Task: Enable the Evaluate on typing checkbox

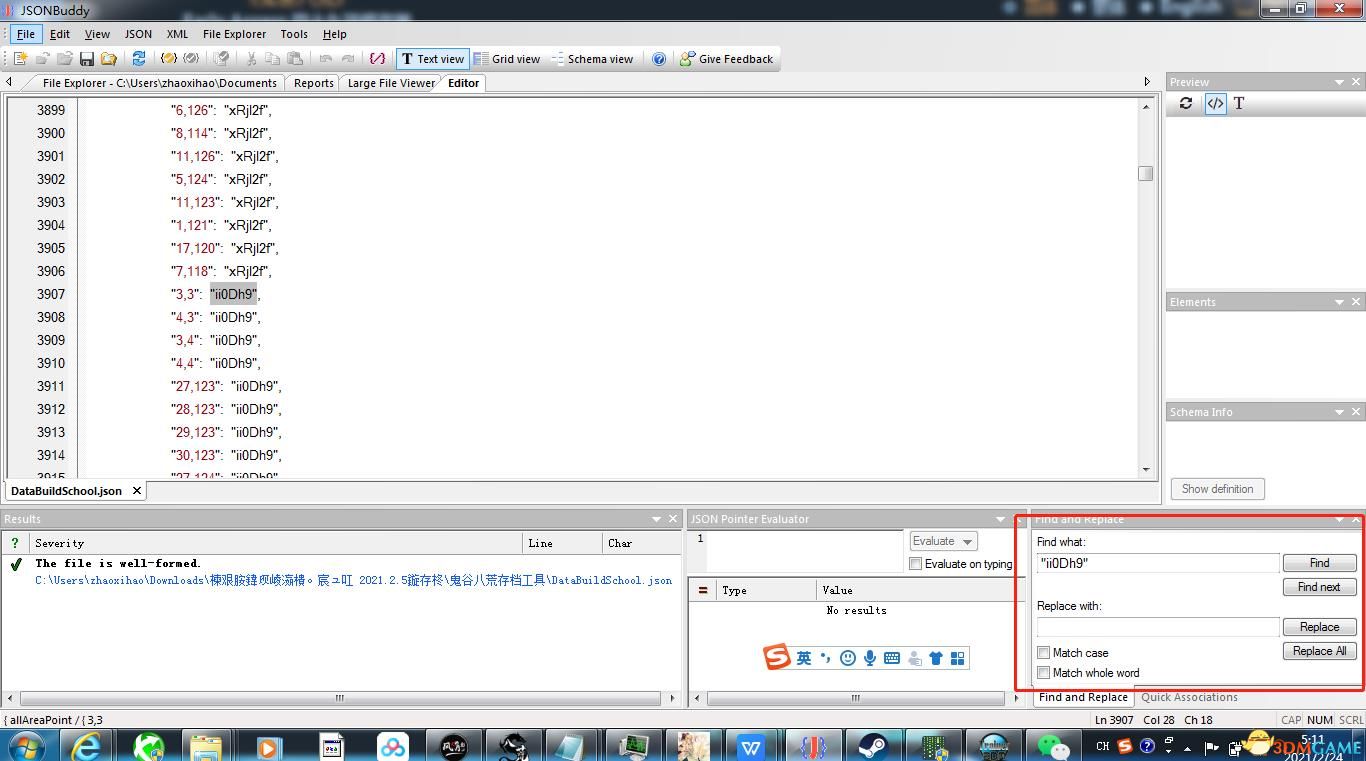Action: pyautogui.click(x=915, y=564)
